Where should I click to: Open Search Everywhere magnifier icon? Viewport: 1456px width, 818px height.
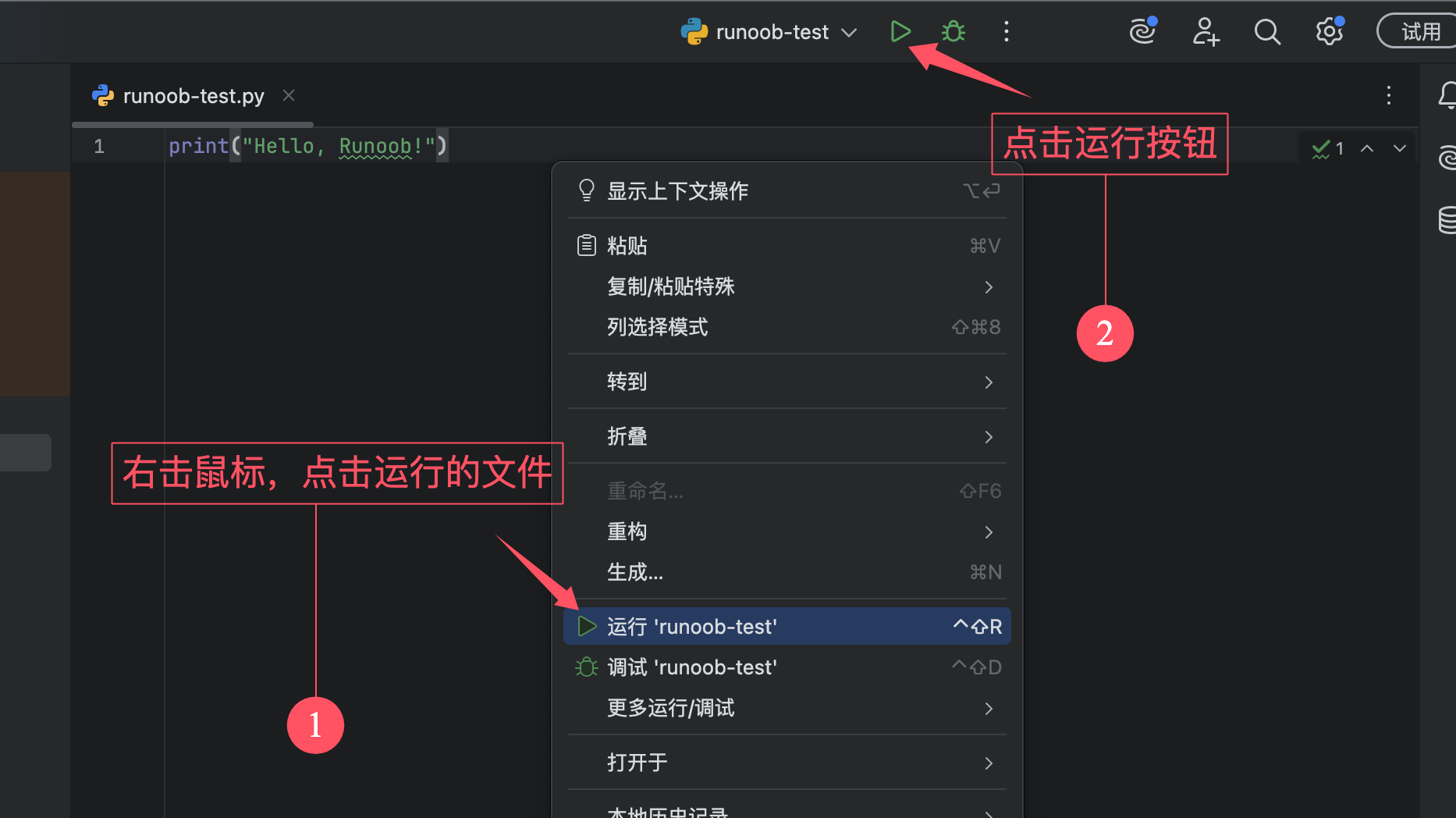[1266, 32]
